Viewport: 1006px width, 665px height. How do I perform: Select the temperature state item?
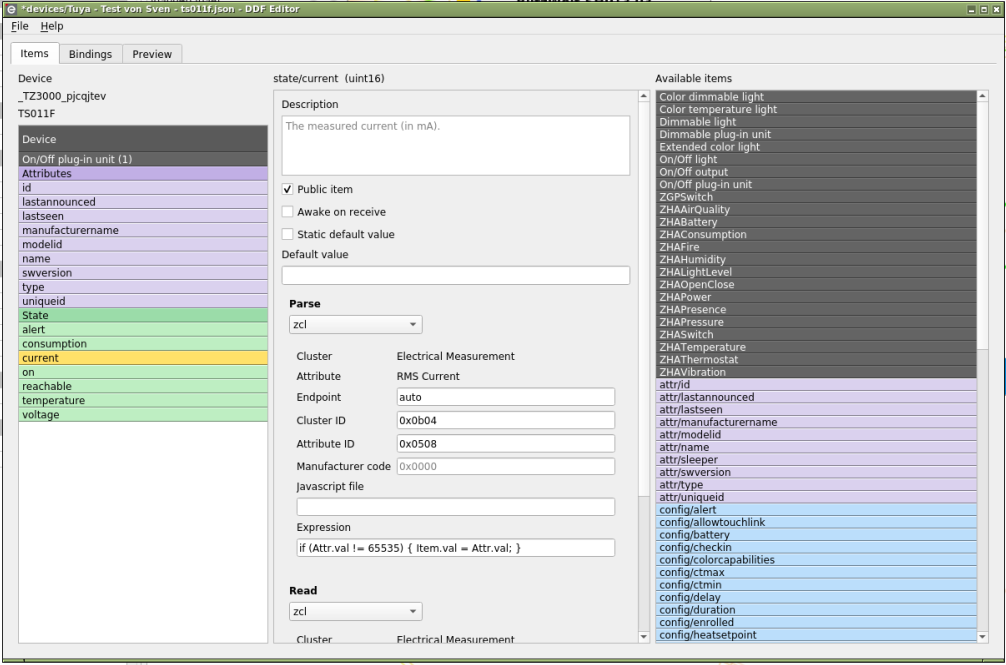[143, 401]
